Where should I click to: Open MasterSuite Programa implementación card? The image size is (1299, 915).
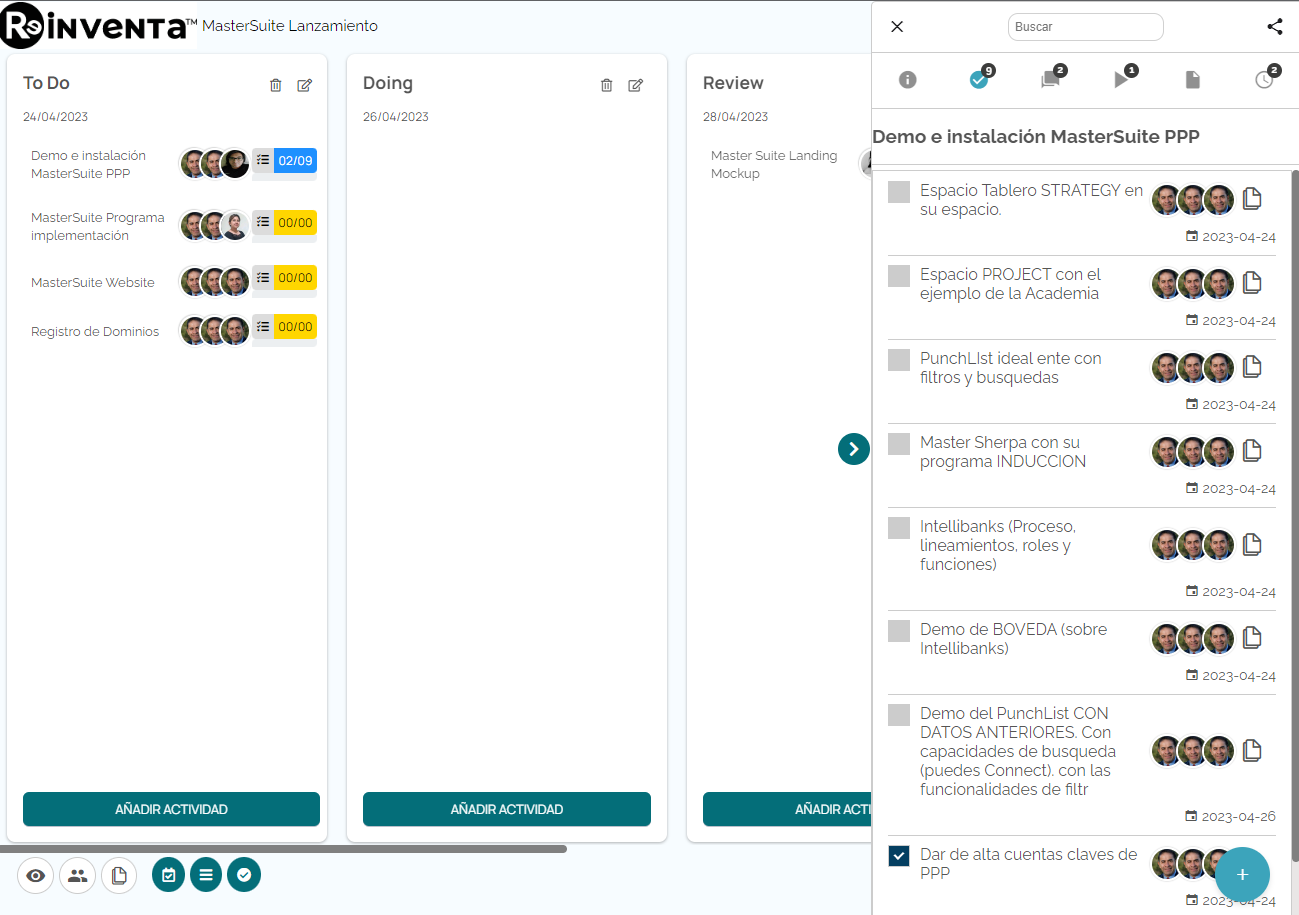click(97, 226)
